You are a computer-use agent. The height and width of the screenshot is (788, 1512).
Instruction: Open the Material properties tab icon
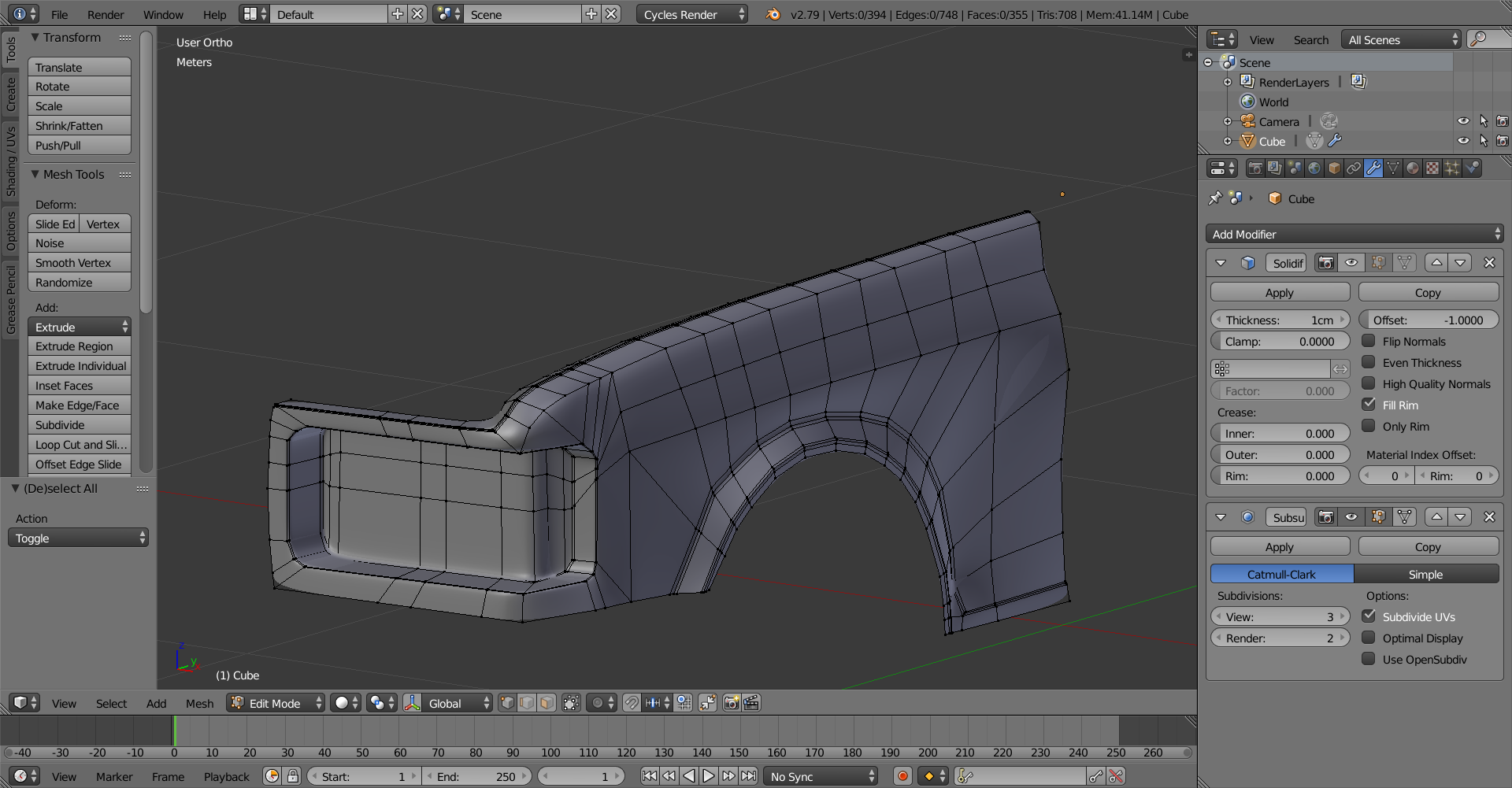(1413, 168)
